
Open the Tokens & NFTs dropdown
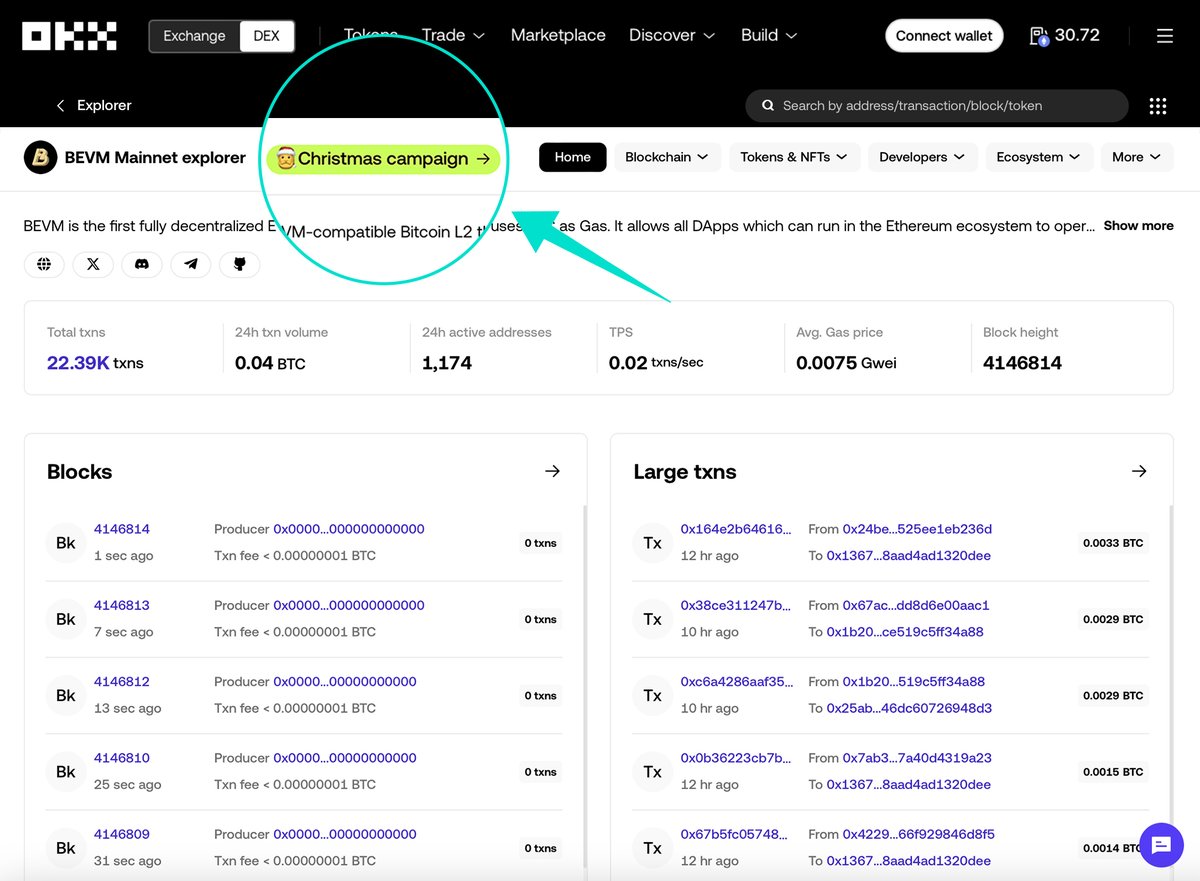[794, 157]
